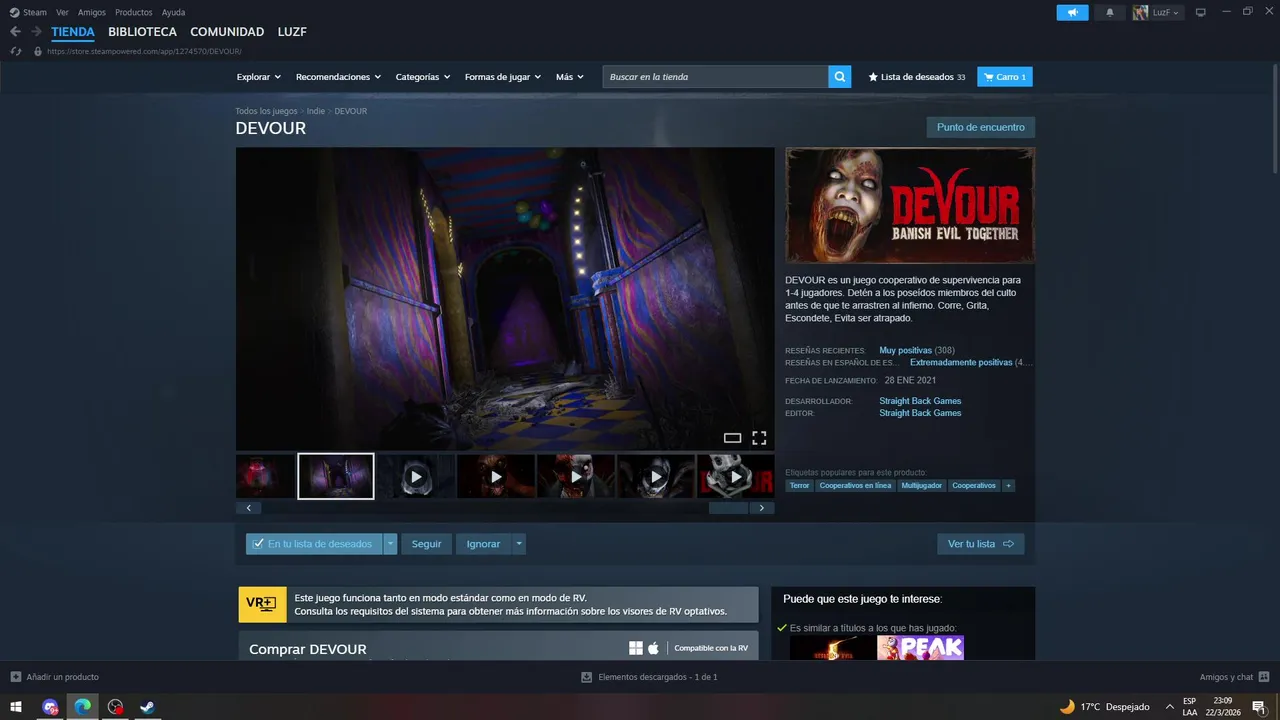Click the Indie breadcrumb link
This screenshot has width=1280, height=720.
(316, 111)
